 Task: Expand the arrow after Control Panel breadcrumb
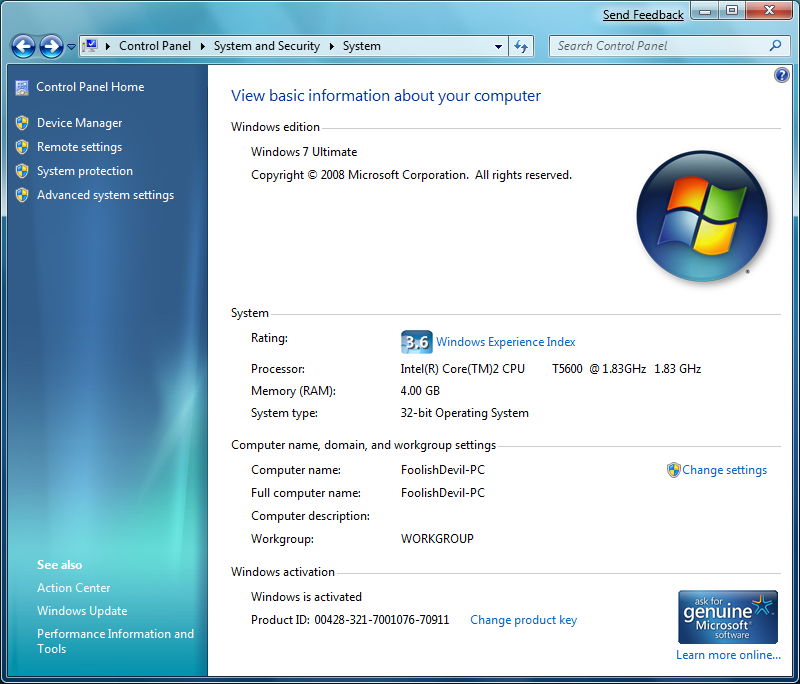tap(203, 46)
